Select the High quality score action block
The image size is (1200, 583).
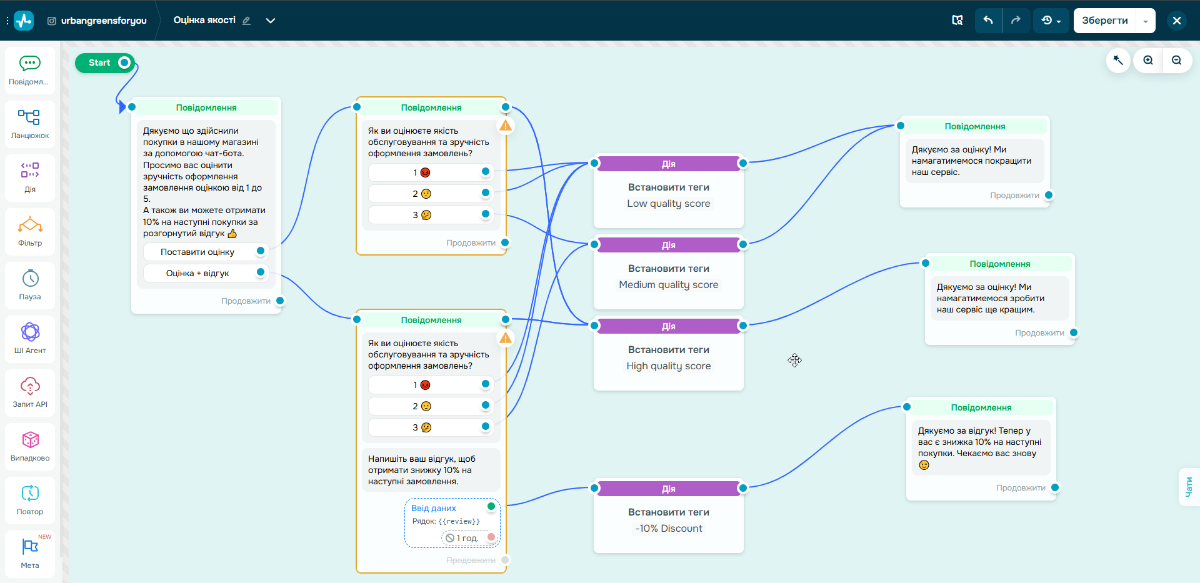(668, 358)
